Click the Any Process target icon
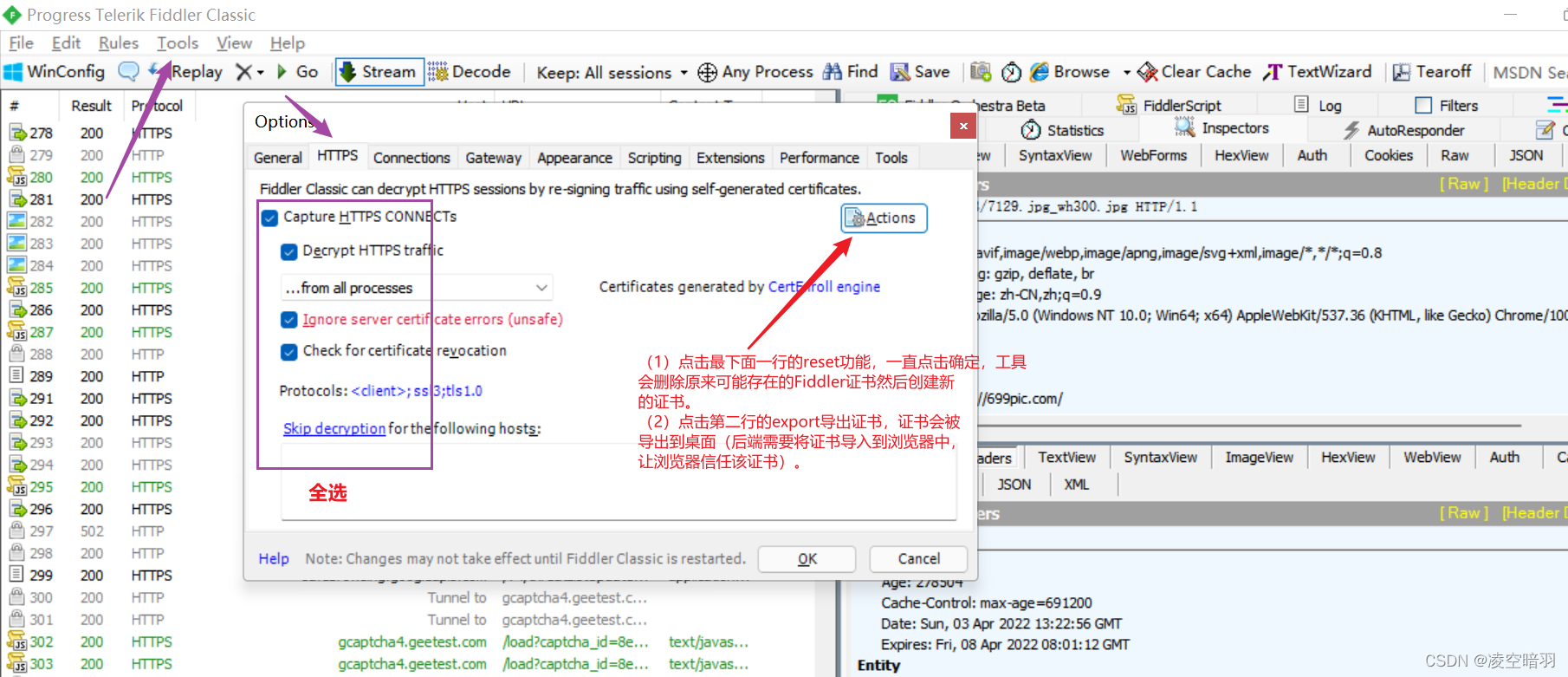This screenshot has width=1568, height=677. (707, 73)
